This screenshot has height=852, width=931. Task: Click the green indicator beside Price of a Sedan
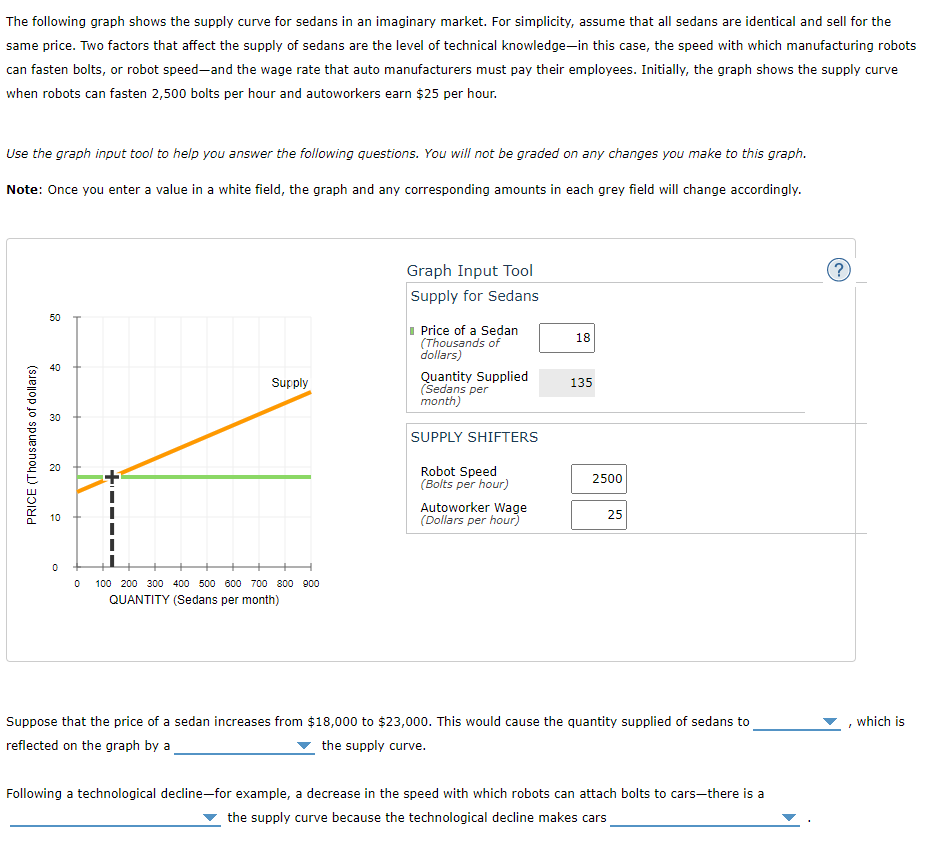[x=411, y=330]
